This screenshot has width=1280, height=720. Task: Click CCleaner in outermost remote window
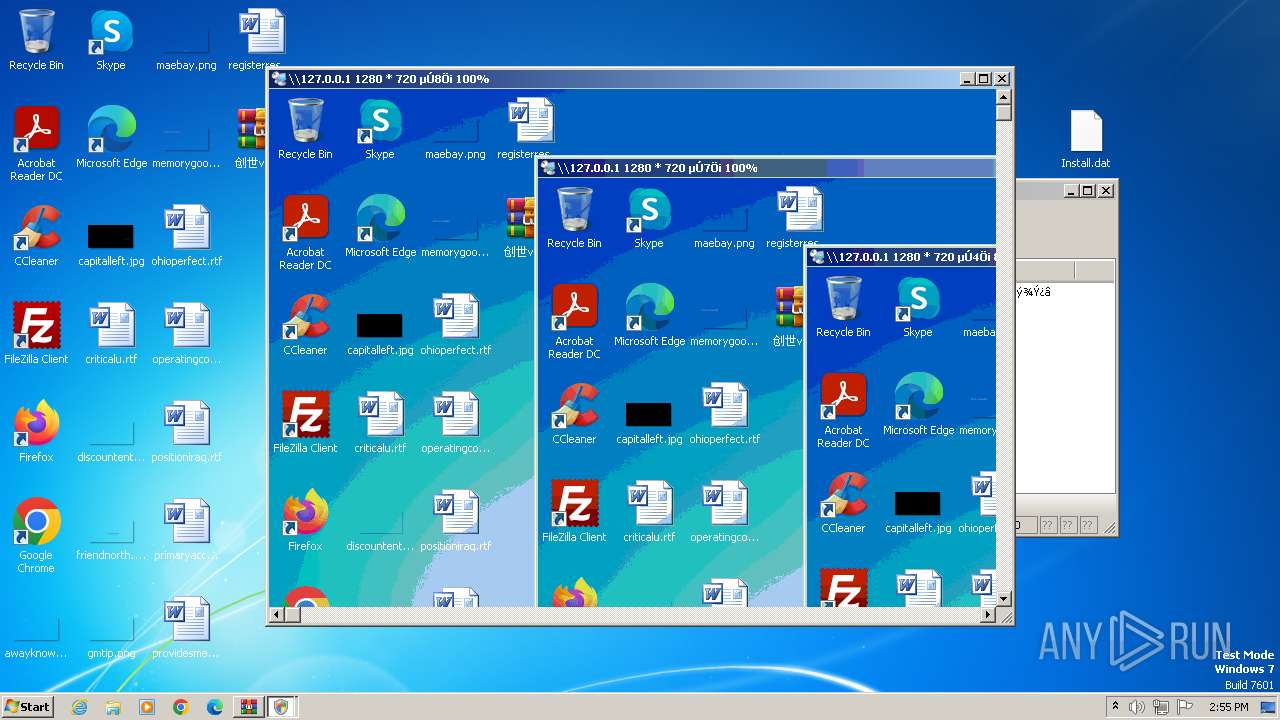pyautogui.click(x=305, y=325)
